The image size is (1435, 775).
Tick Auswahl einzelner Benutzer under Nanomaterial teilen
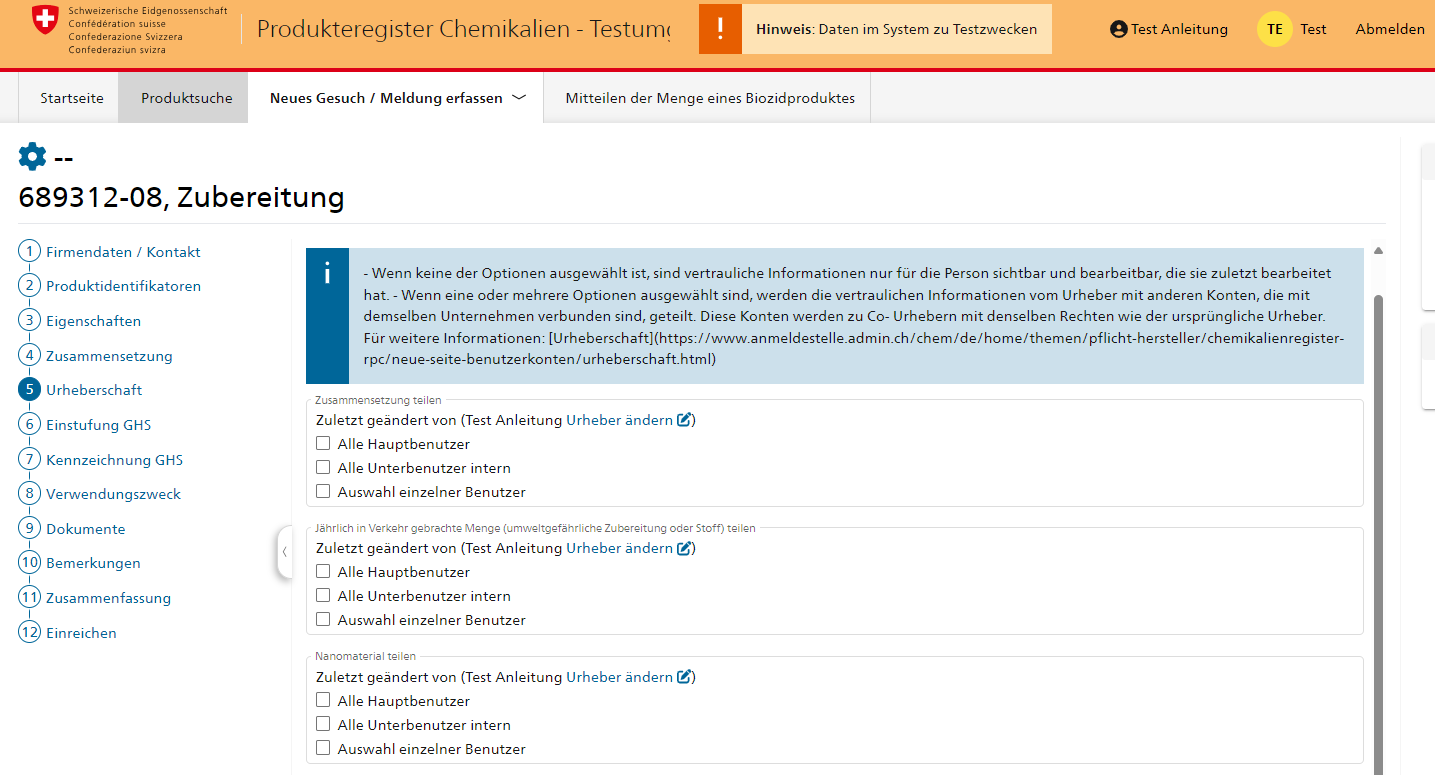[323, 748]
